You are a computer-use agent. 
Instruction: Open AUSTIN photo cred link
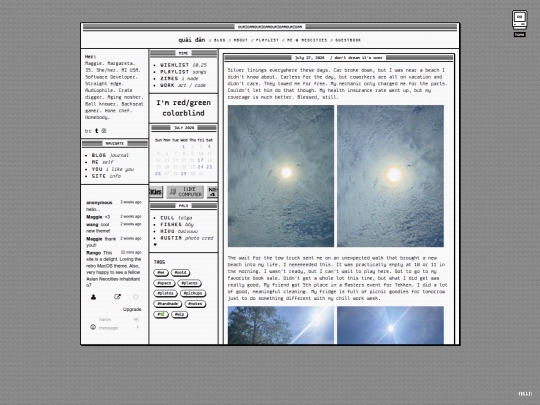[x=187, y=238]
